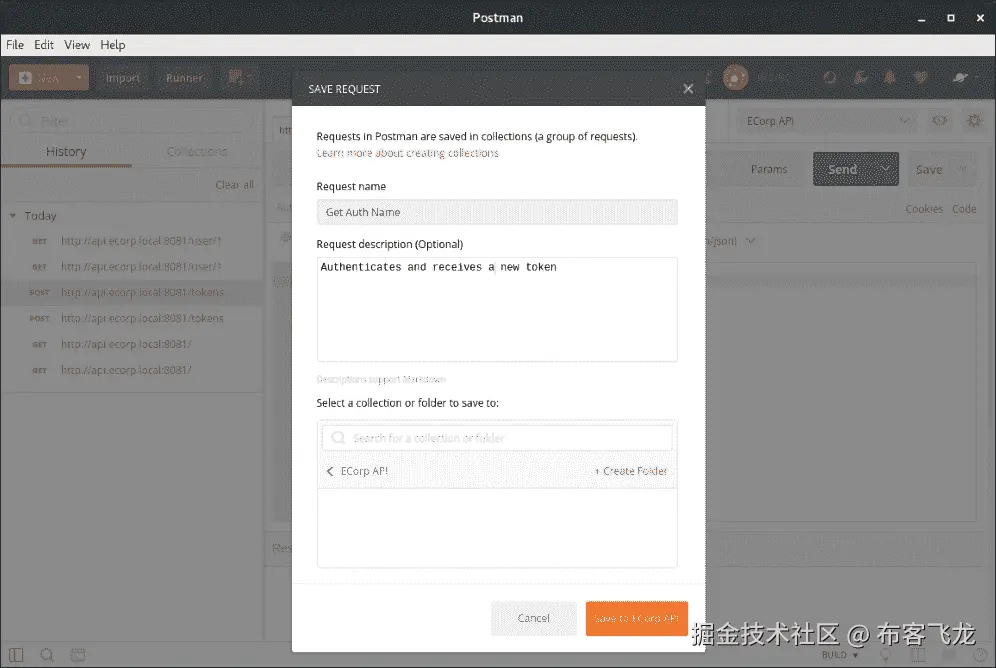Open the File menu

tap(15, 45)
